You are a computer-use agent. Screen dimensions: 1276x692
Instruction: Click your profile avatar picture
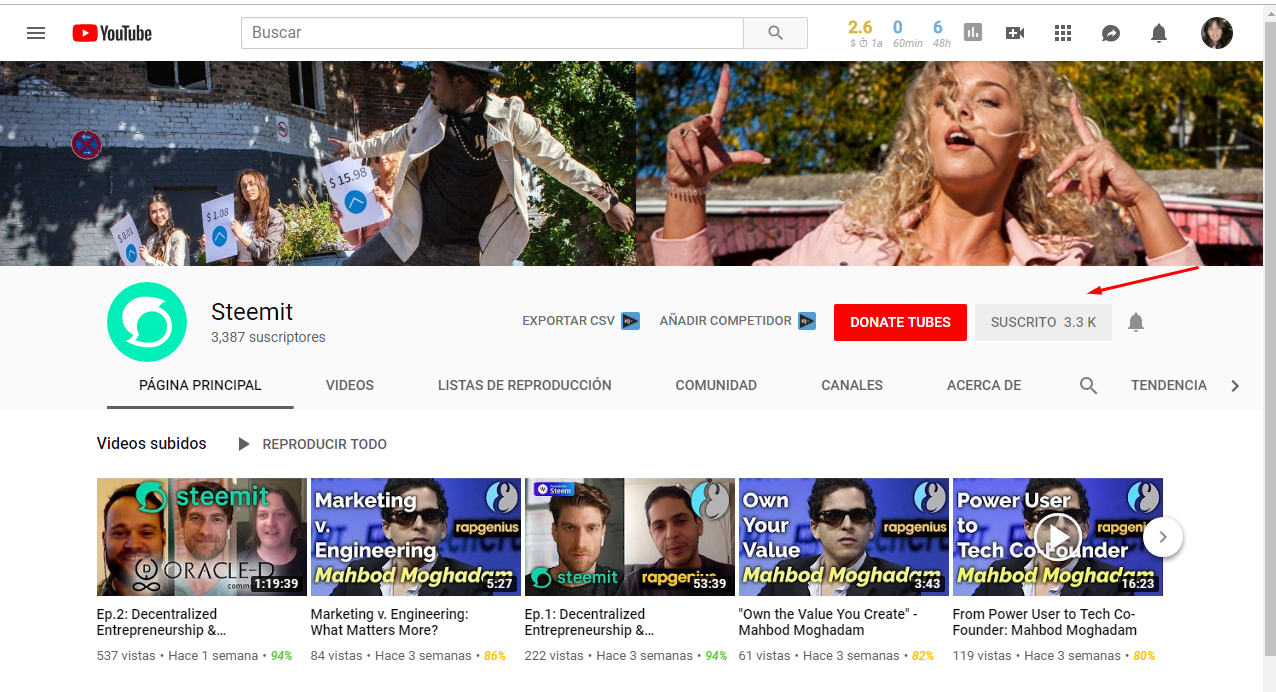click(1217, 32)
